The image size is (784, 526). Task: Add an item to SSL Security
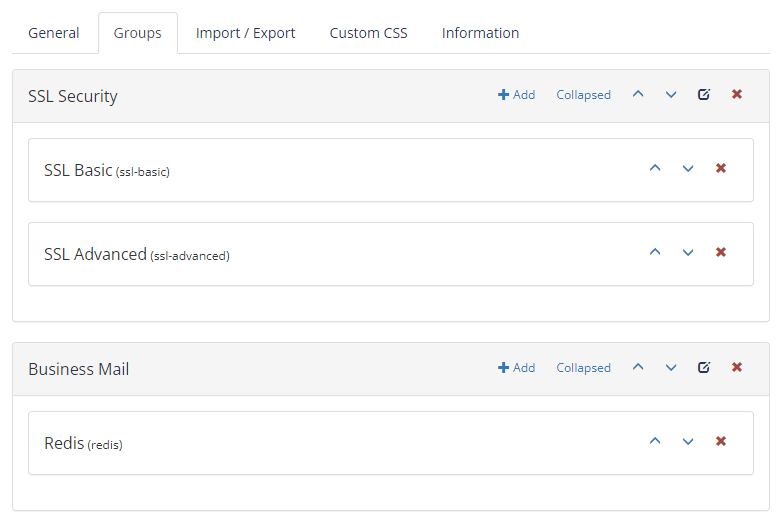click(516, 94)
